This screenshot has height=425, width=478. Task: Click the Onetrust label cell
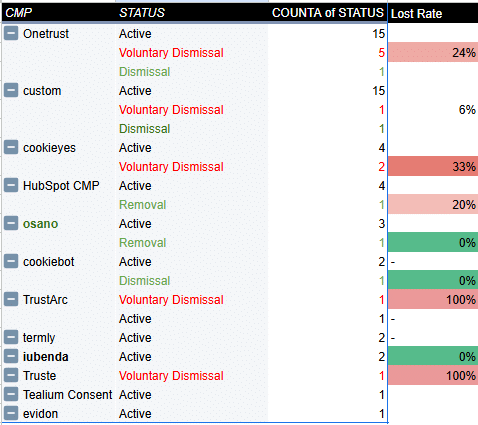click(x=46, y=34)
